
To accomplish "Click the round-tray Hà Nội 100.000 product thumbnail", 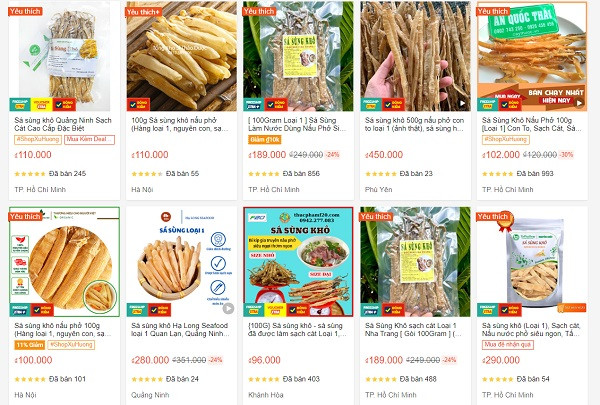I will pyautogui.click(x=64, y=262).
